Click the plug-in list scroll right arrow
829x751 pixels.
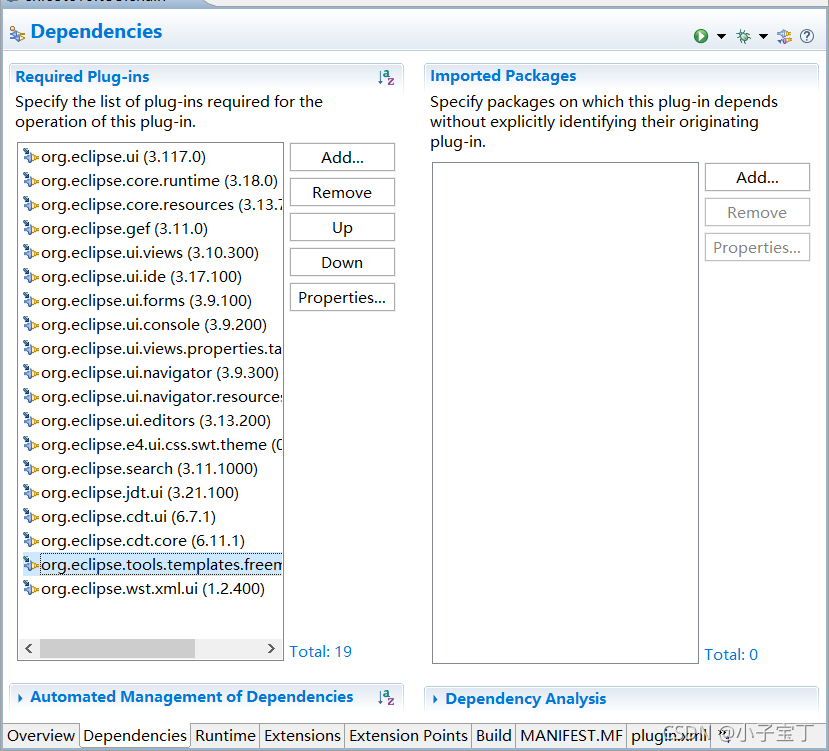click(271, 648)
